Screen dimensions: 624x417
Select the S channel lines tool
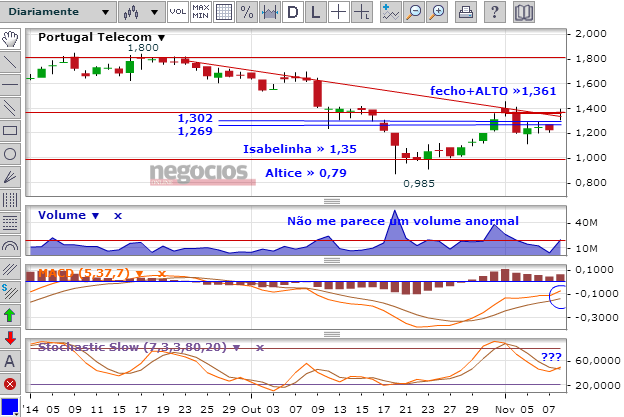tap(10, 292)
